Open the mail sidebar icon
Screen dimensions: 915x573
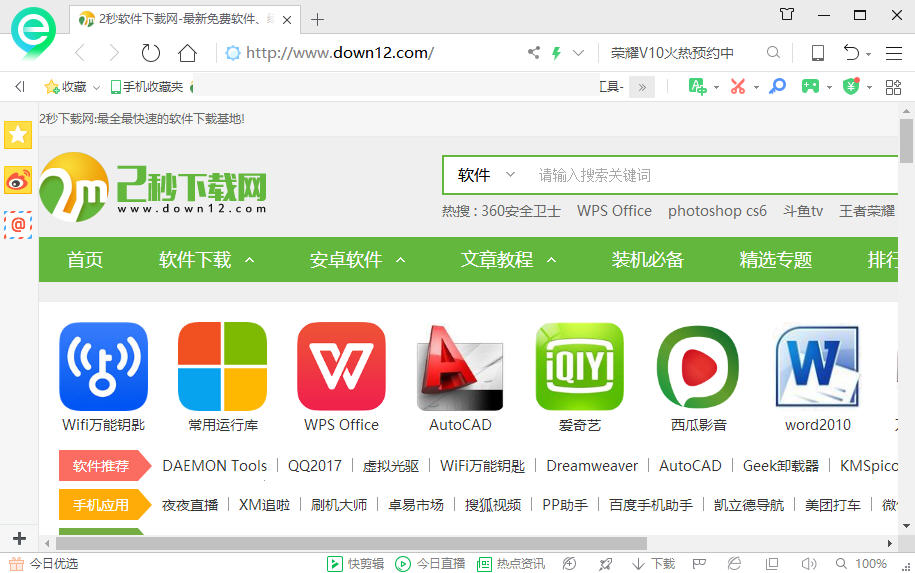click(18, 225)
